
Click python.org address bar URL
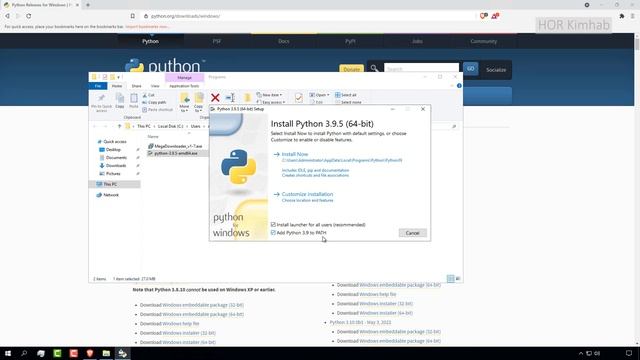tap(185, 16)
